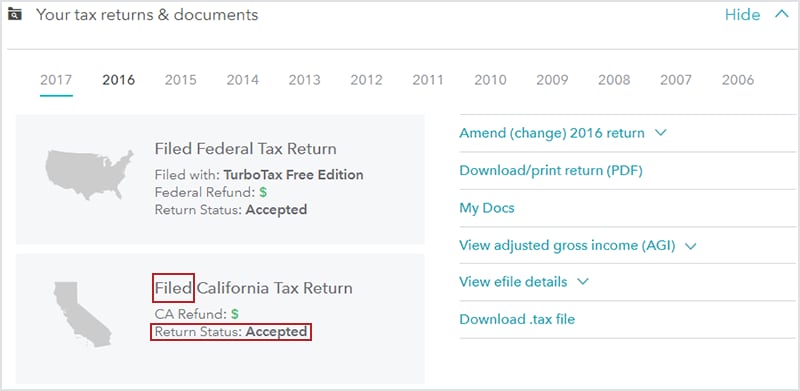Expand the Amend 2016 return chevron
The height and width of the screenshot is (391, 800).
[660, 133]
